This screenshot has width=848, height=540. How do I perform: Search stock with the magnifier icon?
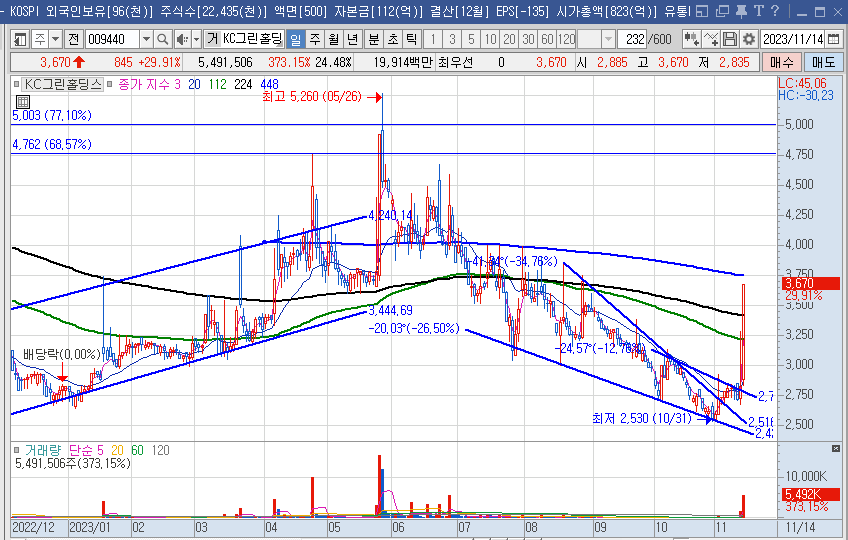162,39
